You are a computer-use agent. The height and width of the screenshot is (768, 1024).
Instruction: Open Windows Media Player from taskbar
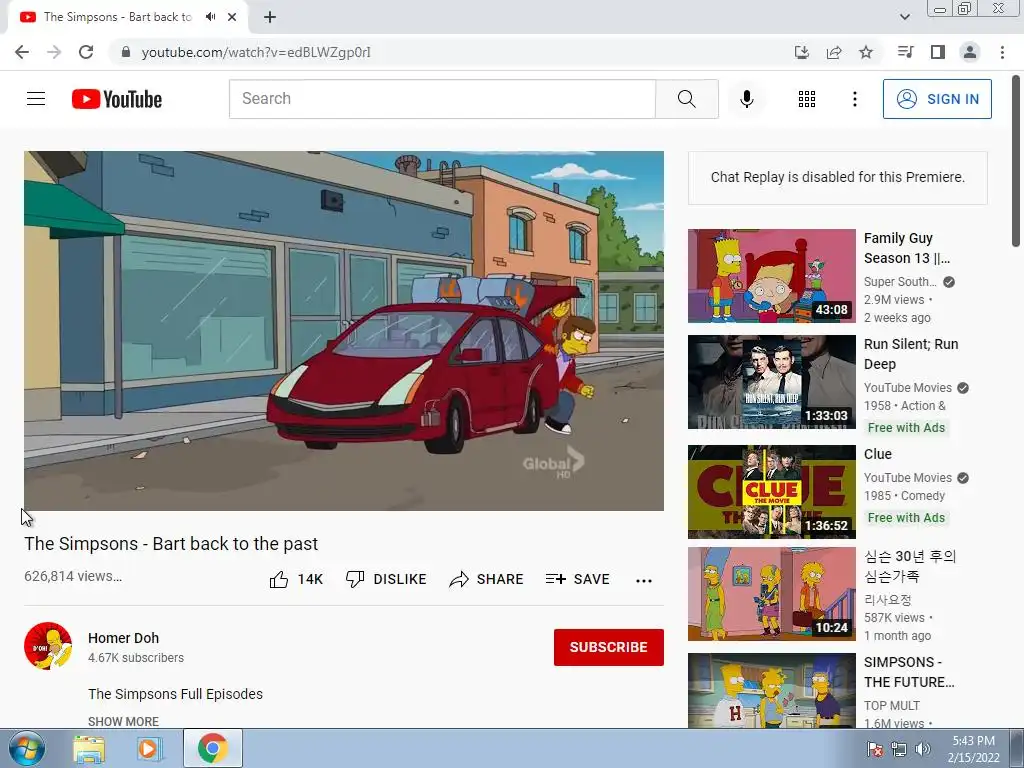(150, 748)
